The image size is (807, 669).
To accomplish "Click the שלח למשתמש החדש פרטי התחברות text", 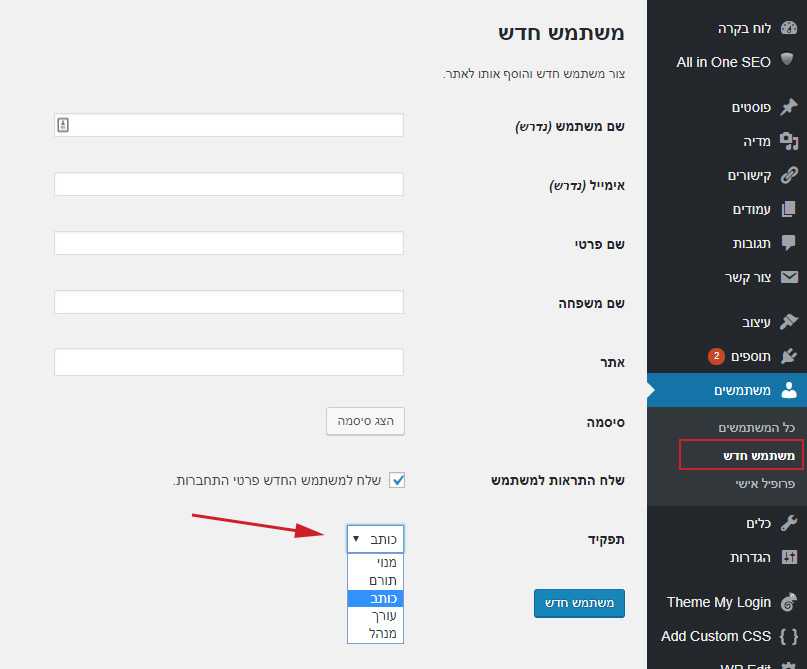I will [277, 481].
